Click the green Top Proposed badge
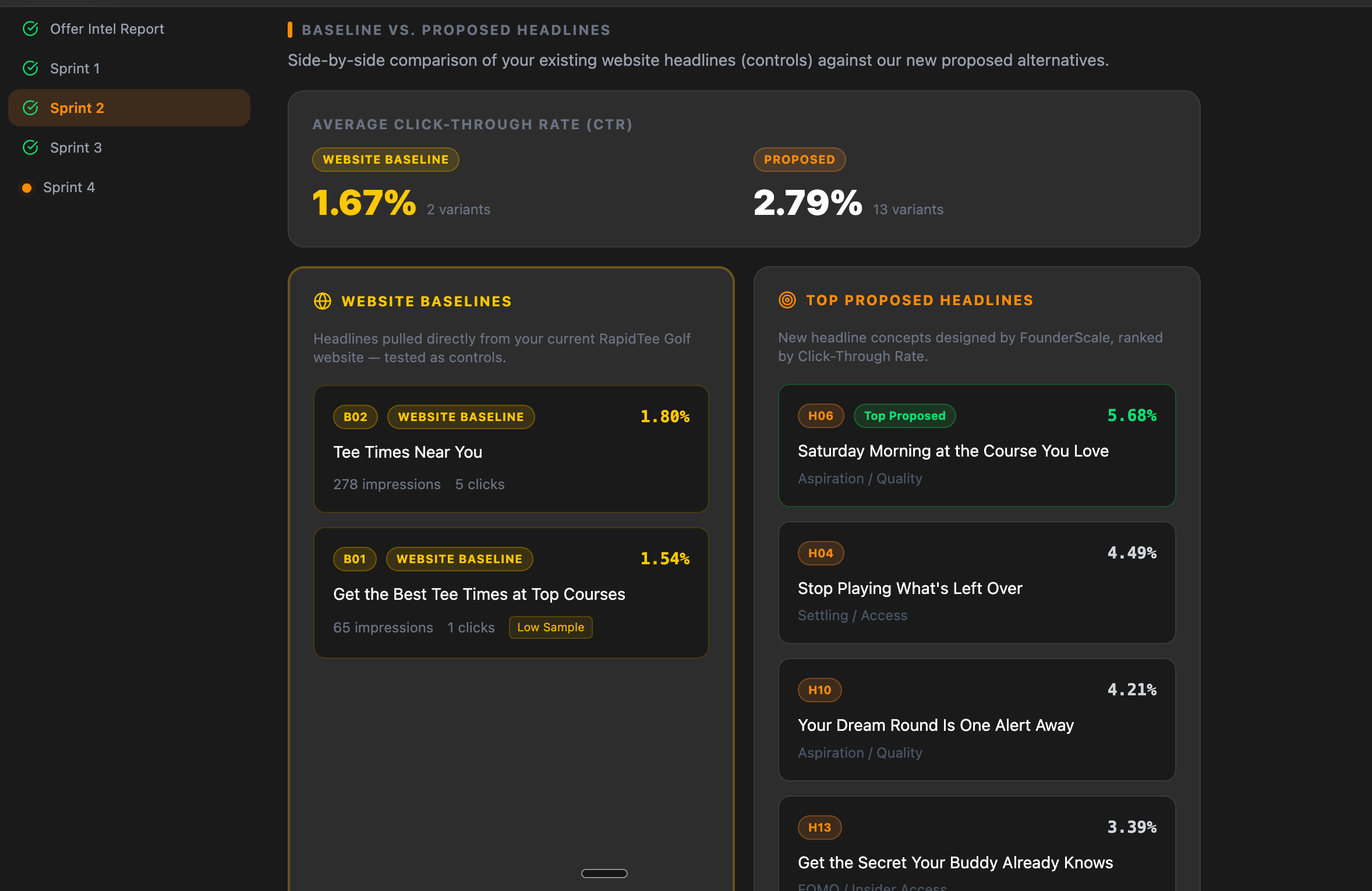 coord(904,416)
